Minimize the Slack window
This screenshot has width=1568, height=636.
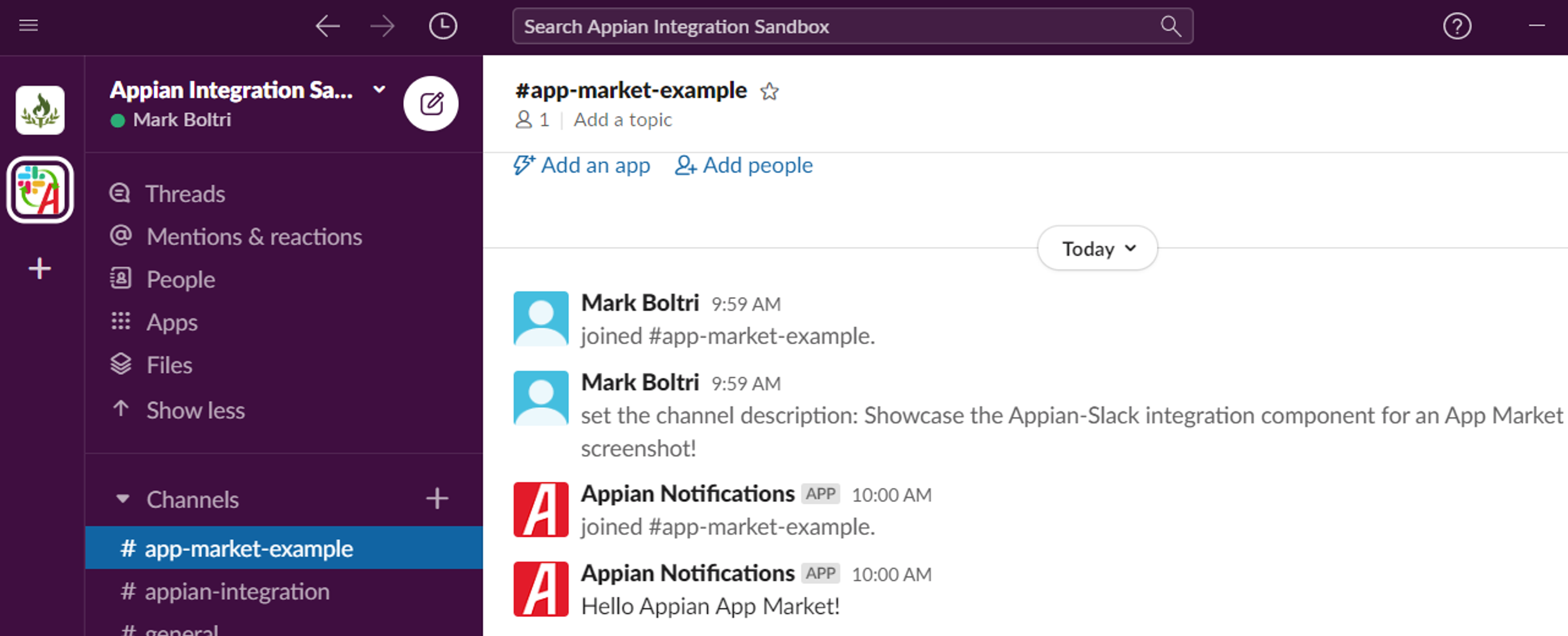pyautogui.click(x=1536, y=26)
